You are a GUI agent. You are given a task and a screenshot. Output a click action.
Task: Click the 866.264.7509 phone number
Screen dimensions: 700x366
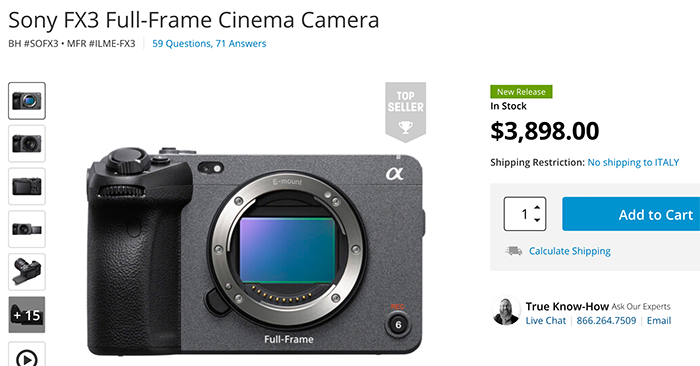click(x=606, y=320)
